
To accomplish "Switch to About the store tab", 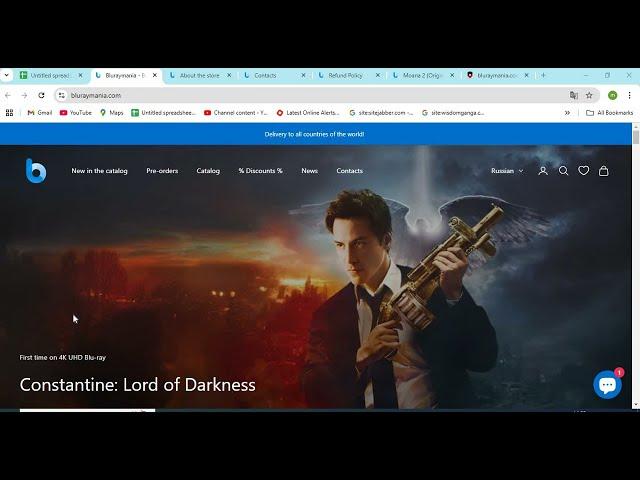I will (x=199, y=76).
